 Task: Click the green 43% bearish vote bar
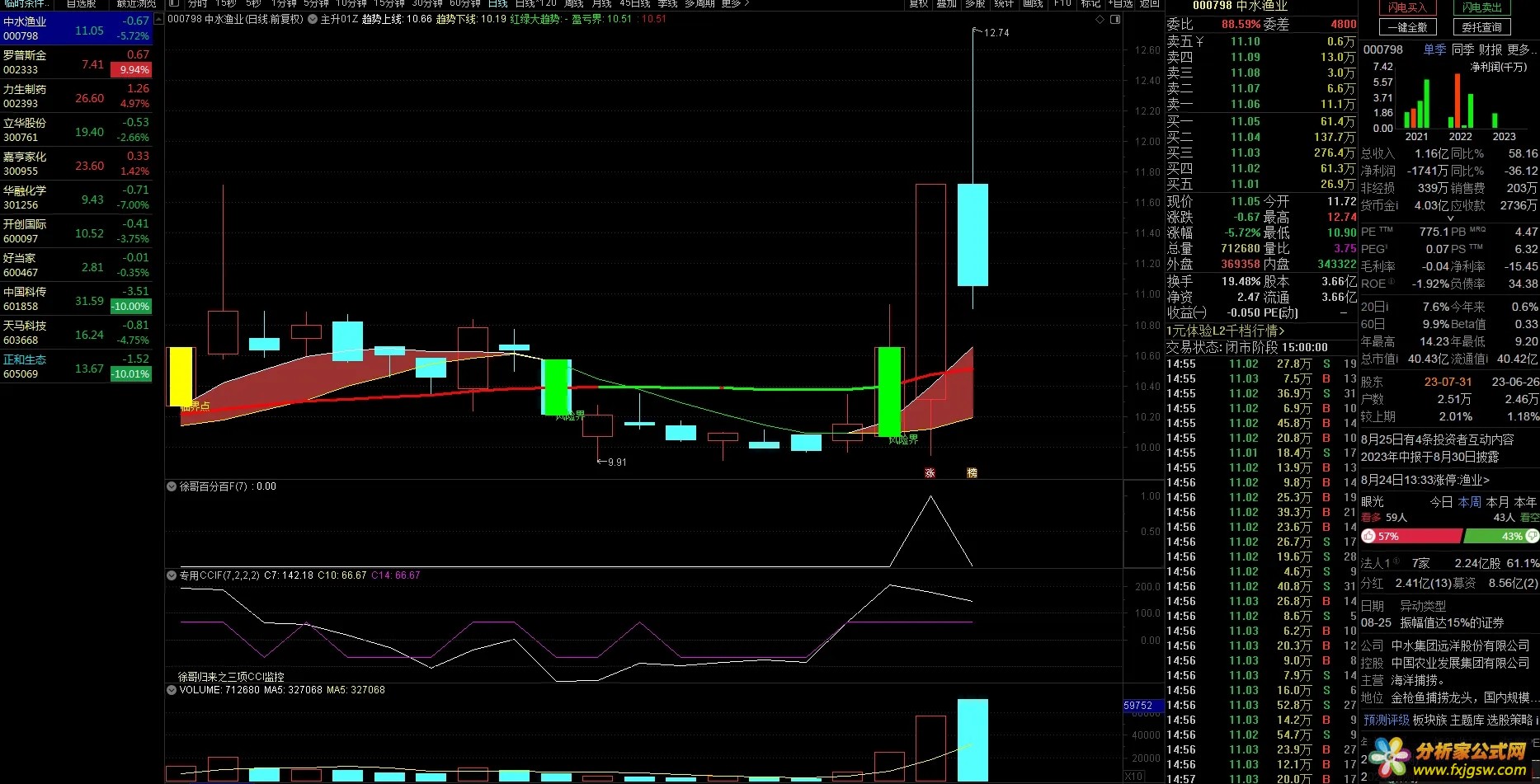(x=1501, y=536)
